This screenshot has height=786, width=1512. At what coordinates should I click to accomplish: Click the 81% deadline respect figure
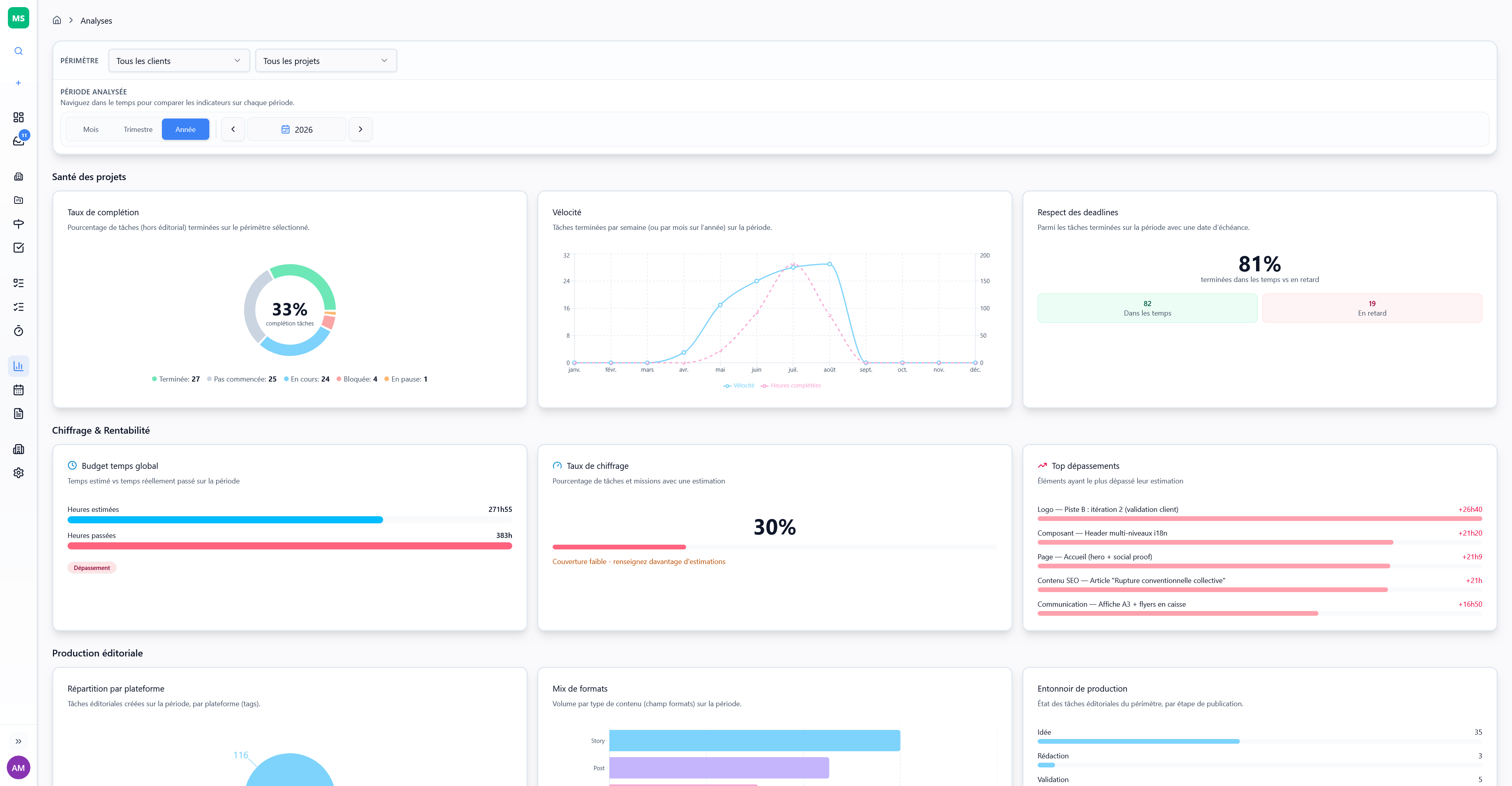coord(1260,264)
